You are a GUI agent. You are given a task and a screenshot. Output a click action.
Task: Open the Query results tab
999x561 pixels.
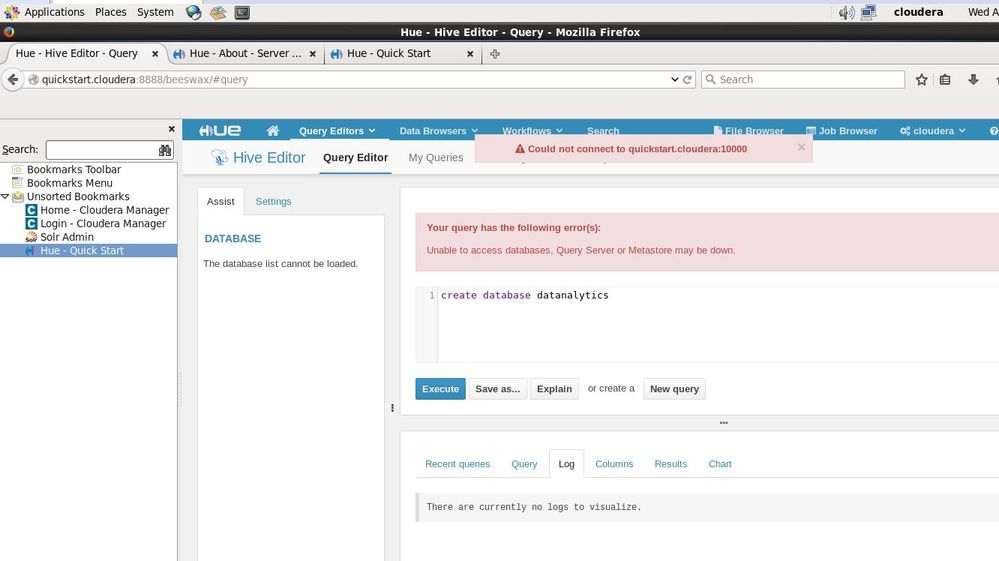[524, 464]
